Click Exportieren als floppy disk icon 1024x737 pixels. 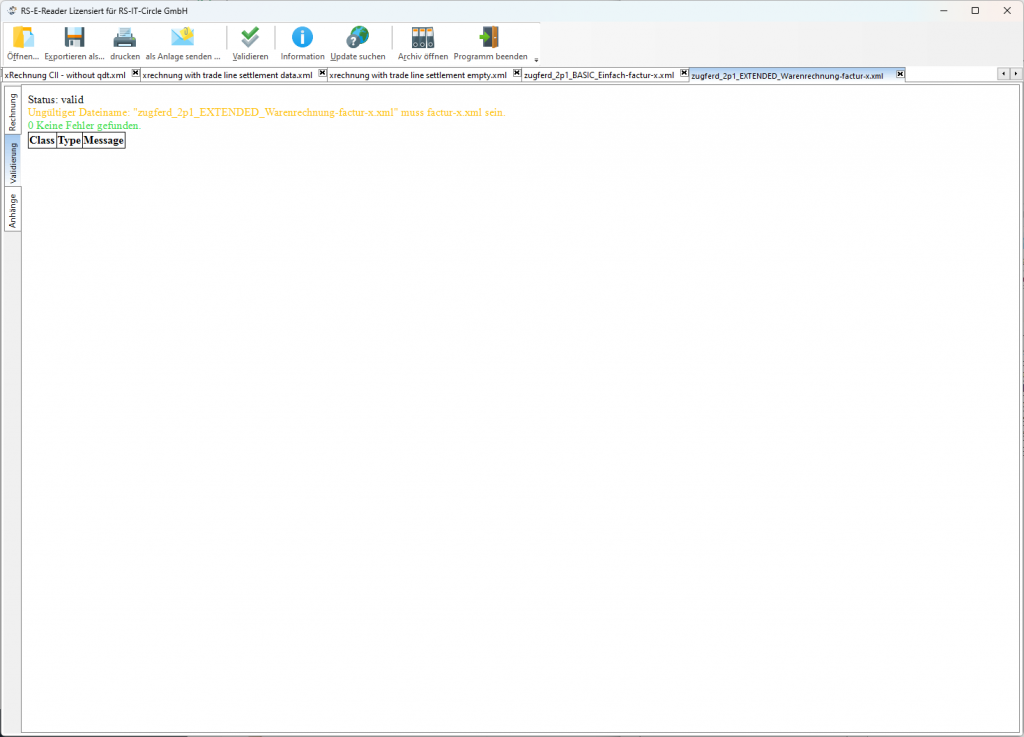pos(74,38)
